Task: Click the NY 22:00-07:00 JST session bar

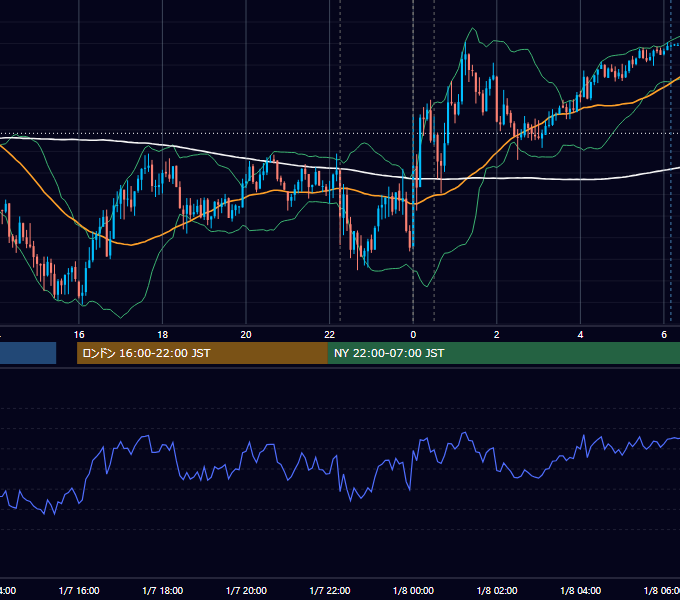Action: coord(503,353)
